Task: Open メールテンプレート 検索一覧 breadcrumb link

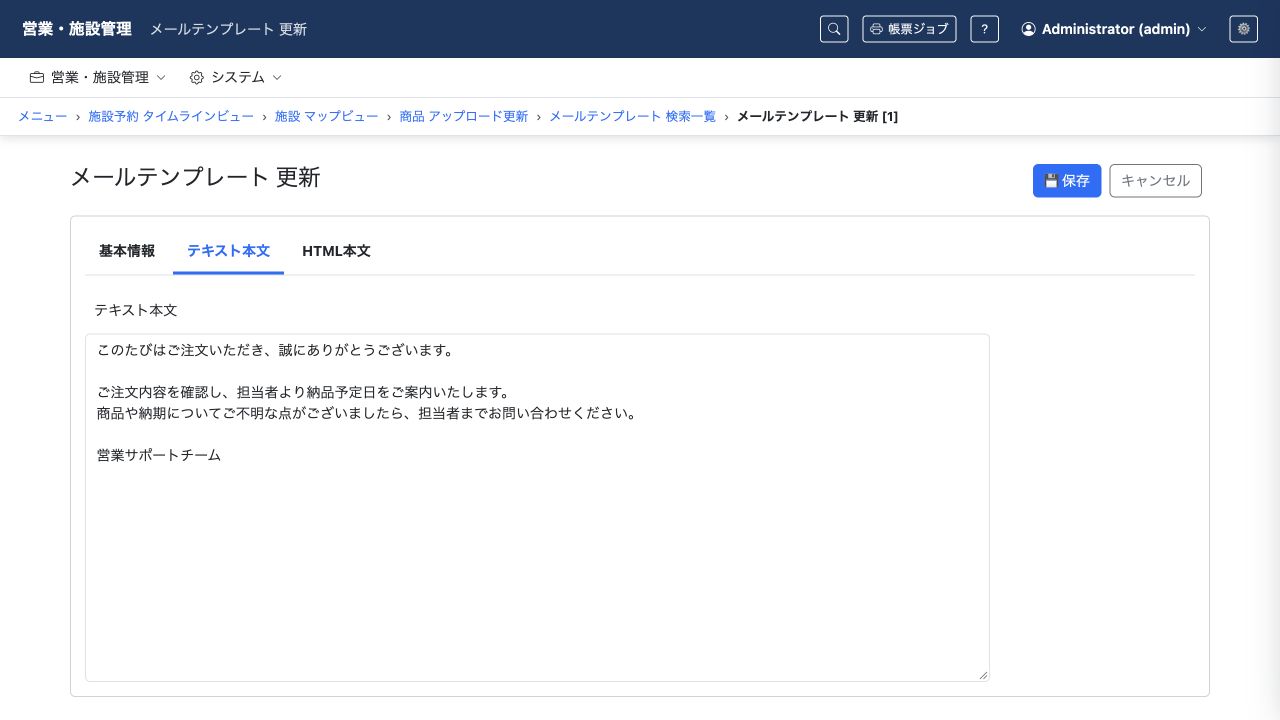Action: click(633, 116)
